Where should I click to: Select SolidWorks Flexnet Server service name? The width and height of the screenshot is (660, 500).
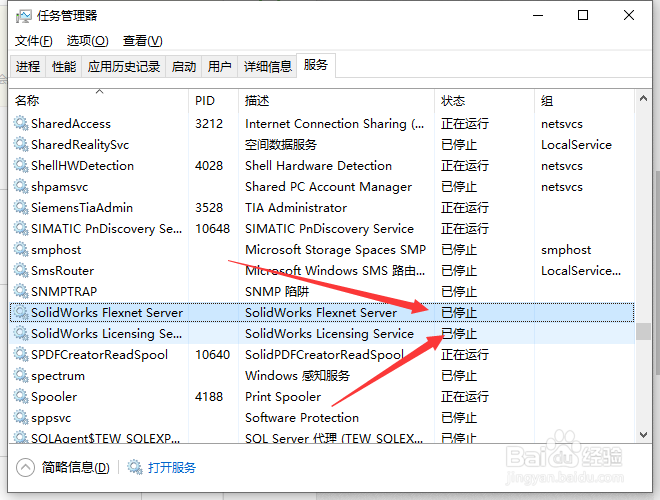(x=107, y=313)
